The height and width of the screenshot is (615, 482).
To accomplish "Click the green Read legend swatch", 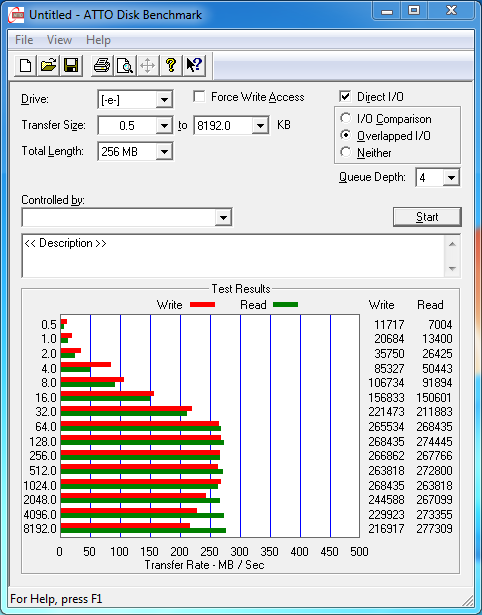I will tap(286, 305).
